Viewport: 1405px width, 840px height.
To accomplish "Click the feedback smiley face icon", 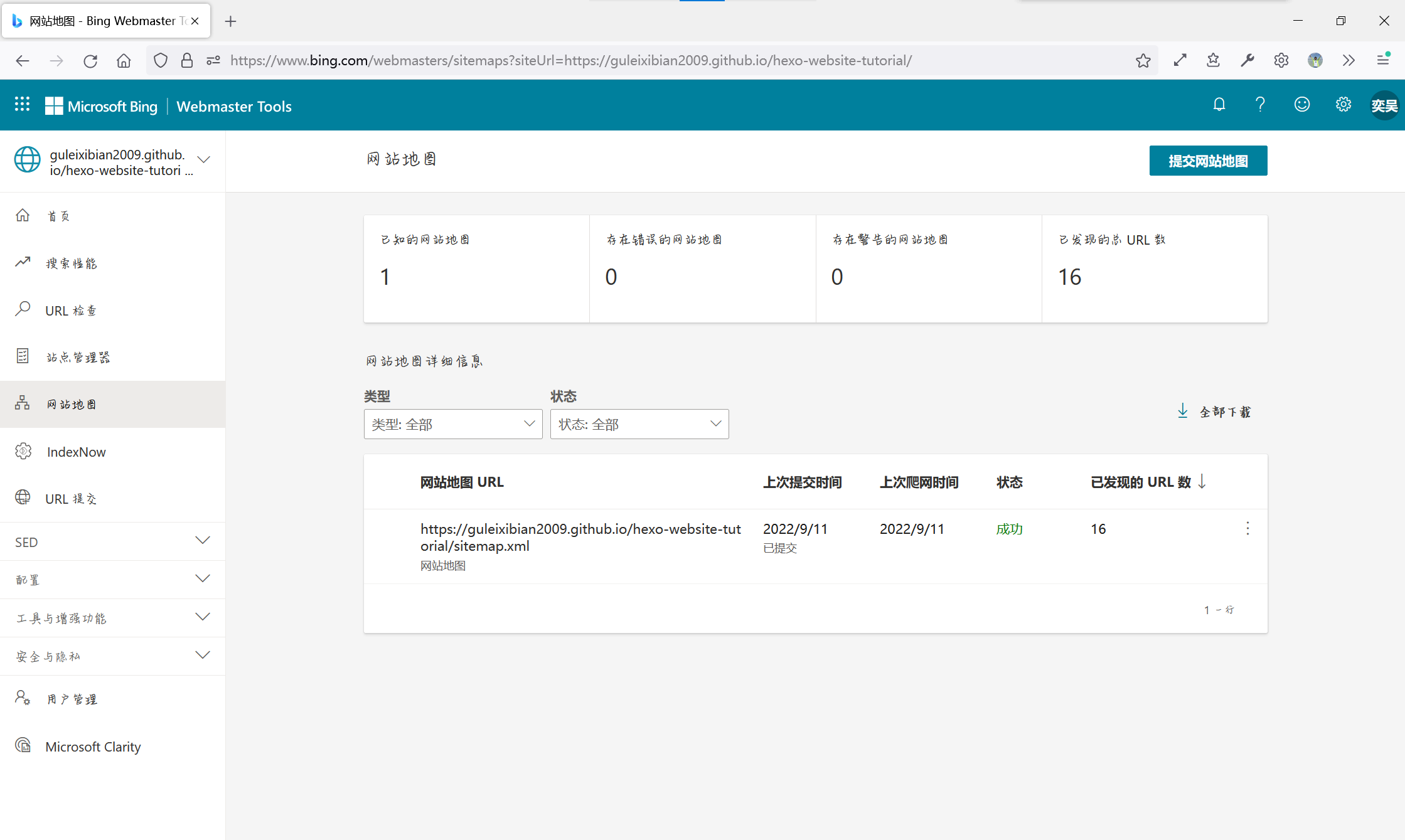I will pos(1302,105).
